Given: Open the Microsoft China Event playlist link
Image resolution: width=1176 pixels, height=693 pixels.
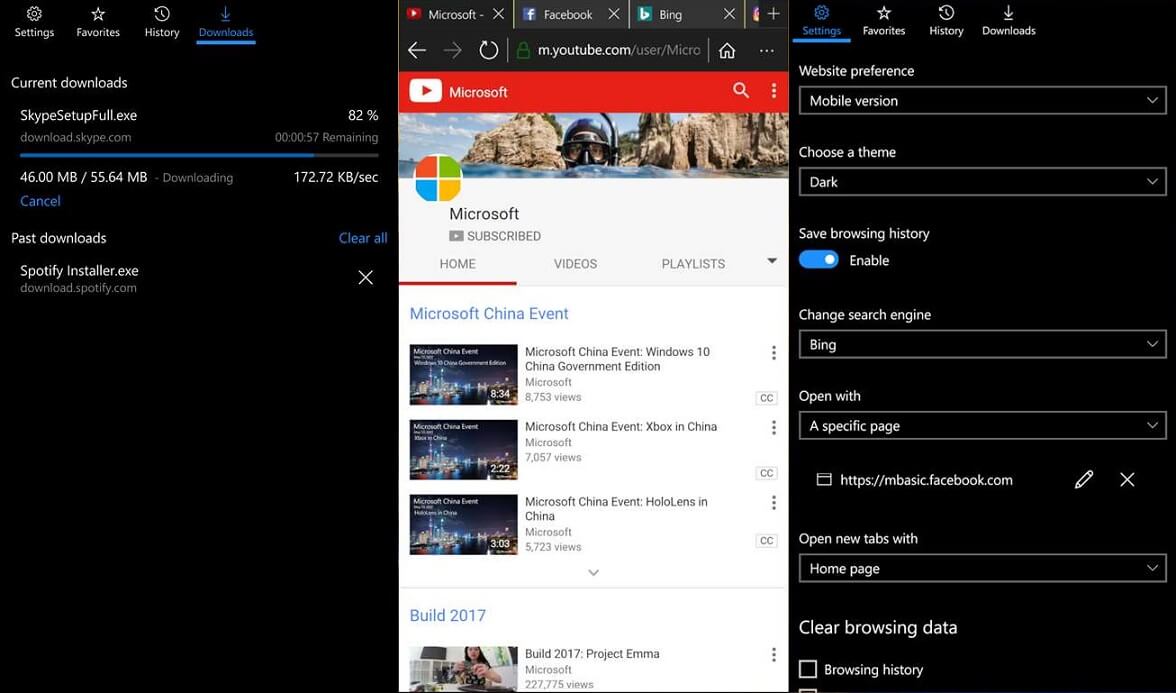Looking at the screenshot, I should pos(489,314).
